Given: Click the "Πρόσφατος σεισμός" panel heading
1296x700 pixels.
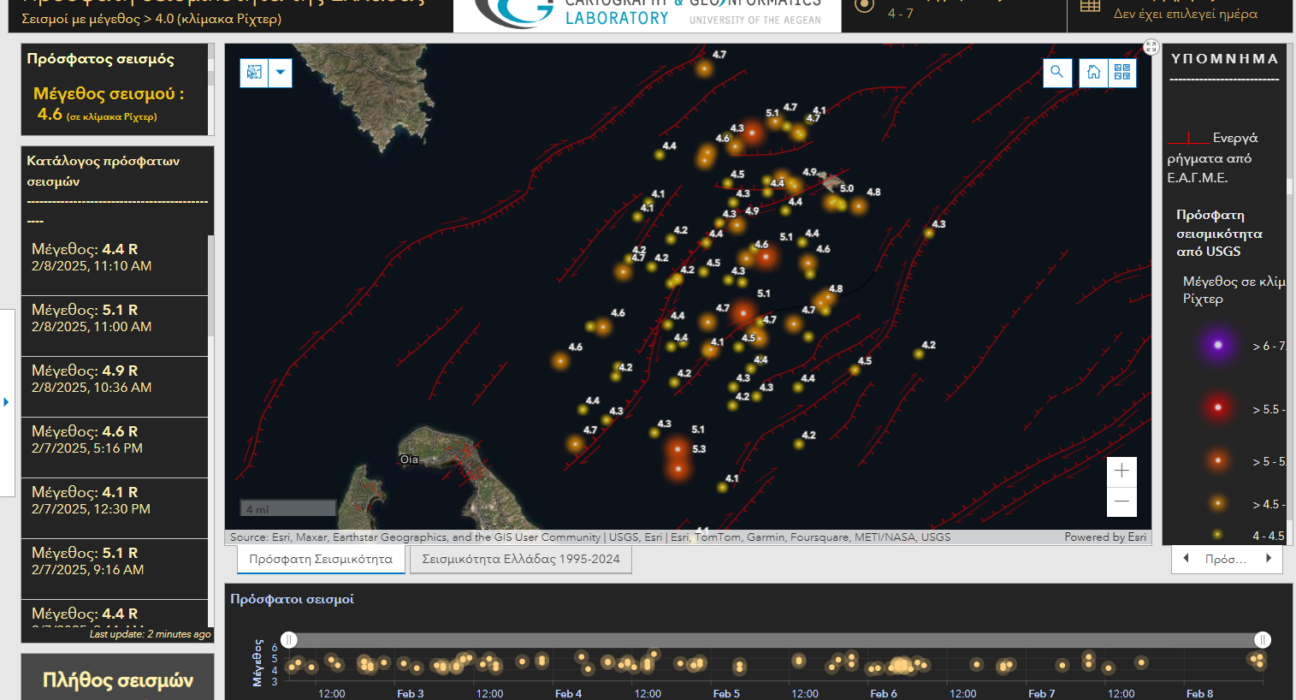Looking at the screenshot, I should pos(101,59).
